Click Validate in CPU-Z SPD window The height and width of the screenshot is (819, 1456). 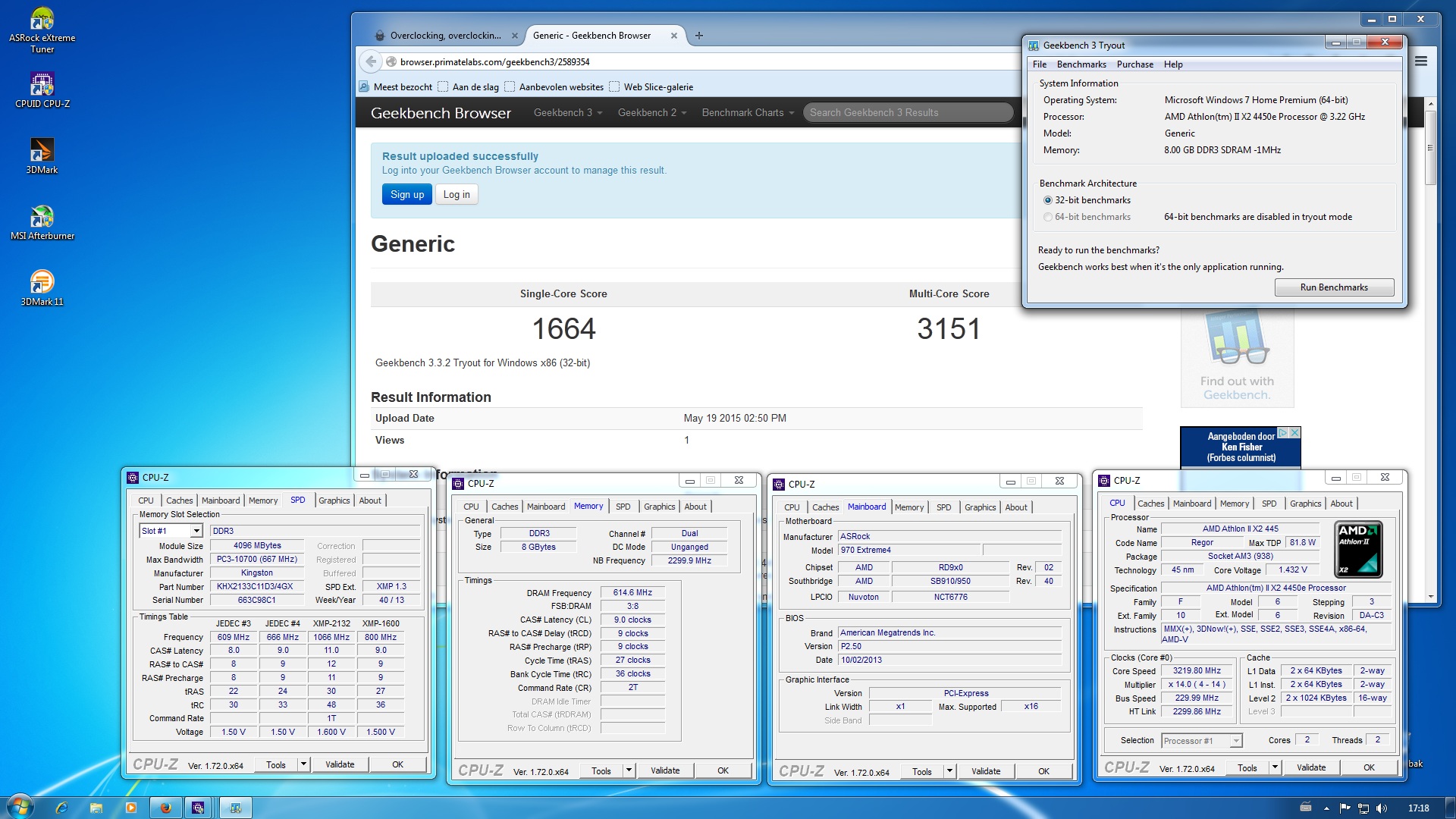click(340, 764)
